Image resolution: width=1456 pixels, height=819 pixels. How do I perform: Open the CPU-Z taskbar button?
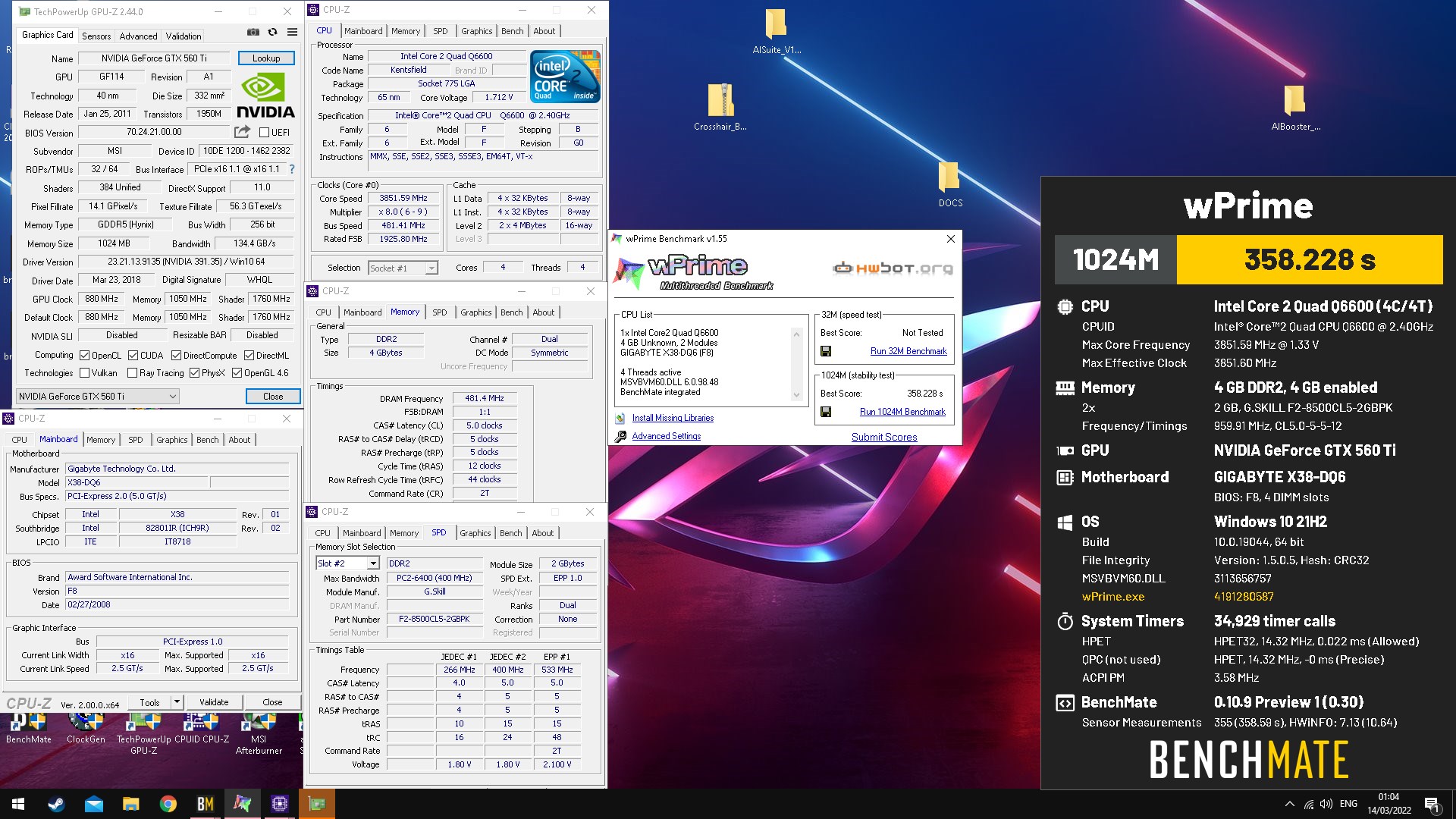coord(279,804)
